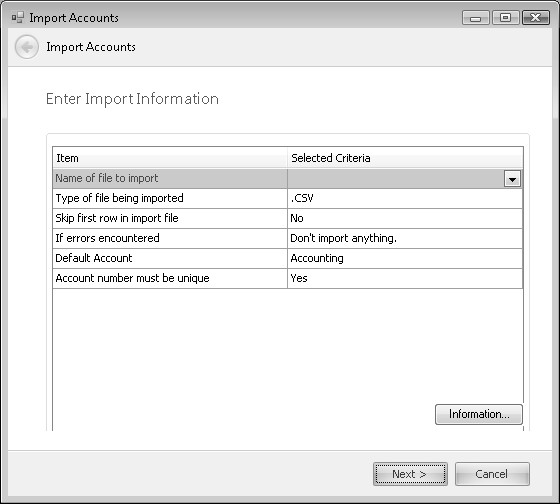This screenshot has width=560, height=504.
Task: Click the Selected Criteria column header
Action: tap(405, 158)
